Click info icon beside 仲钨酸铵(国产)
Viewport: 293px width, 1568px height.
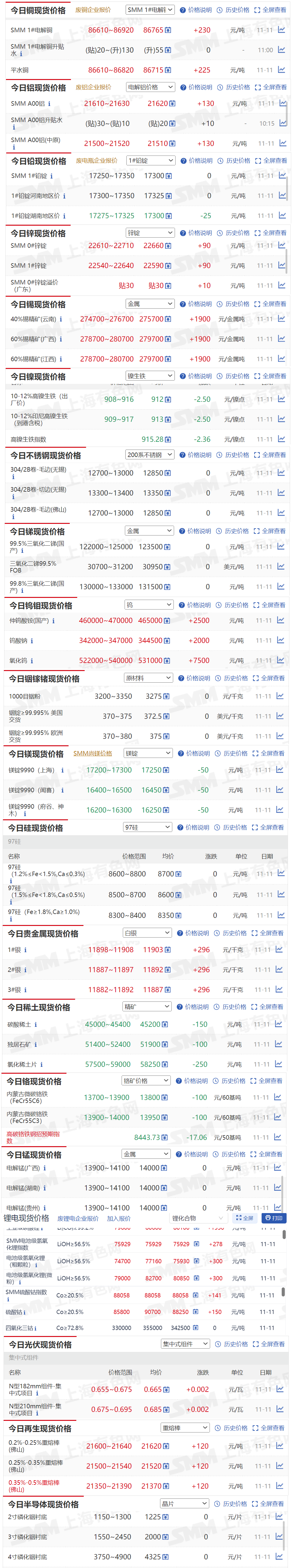pyautogui.click(x=53, y=621)
